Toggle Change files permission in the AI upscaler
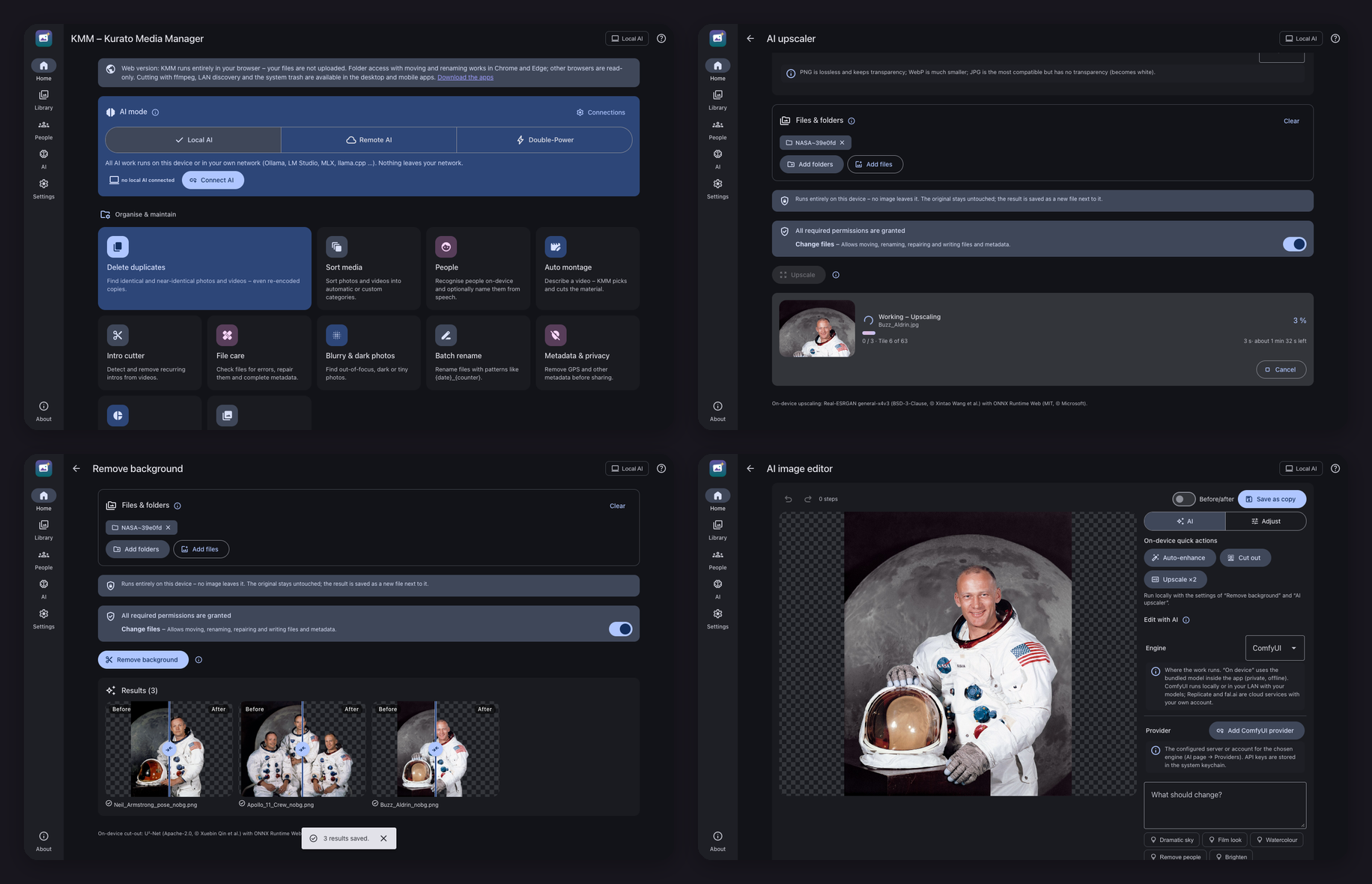This screenshot has width=1372, height=884. pos(1294,244)
